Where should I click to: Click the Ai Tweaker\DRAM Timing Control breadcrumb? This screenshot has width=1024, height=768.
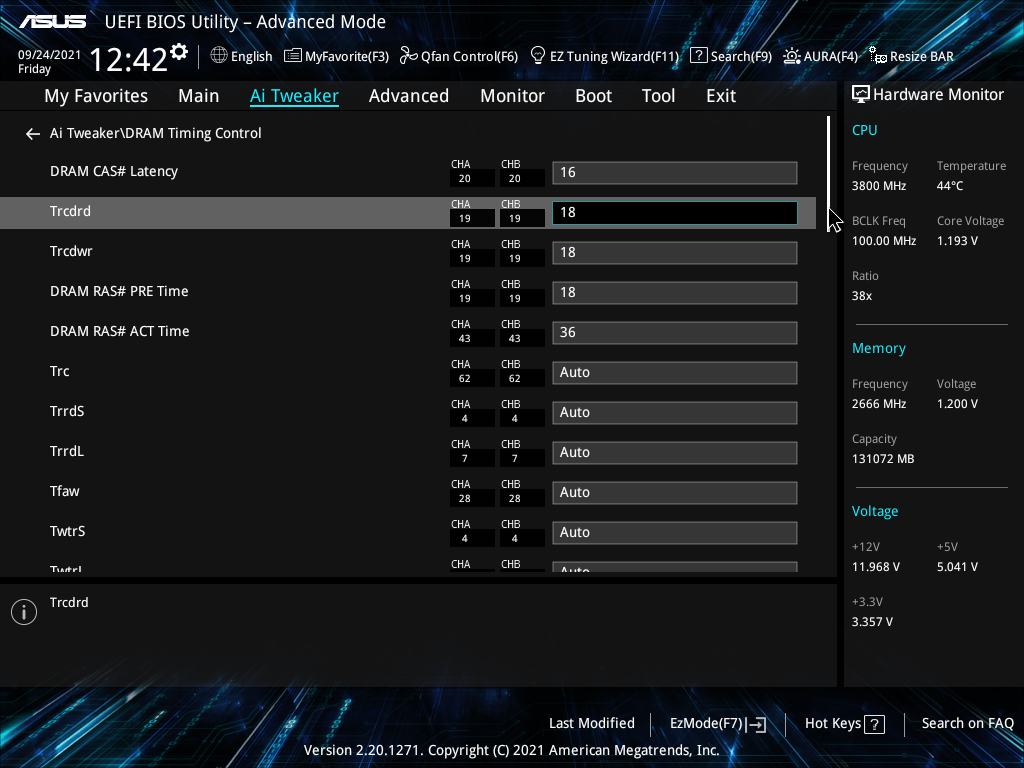(x=155, y=133)
